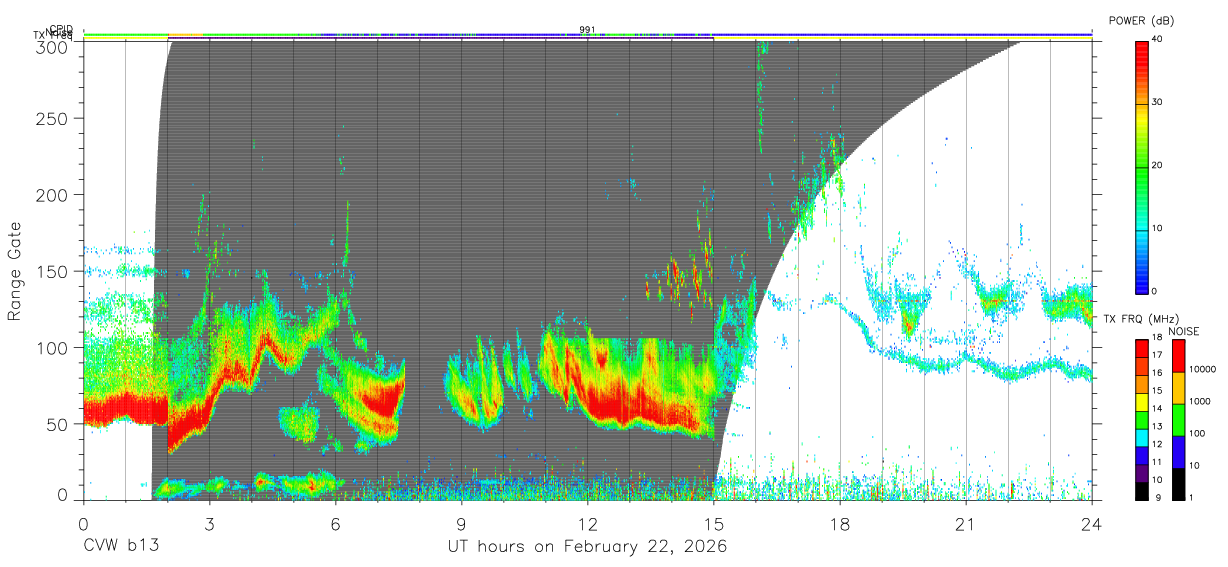Click the power color bar gradient
The height and width of the screenshot is (567, 1228).
point(1142,166)
